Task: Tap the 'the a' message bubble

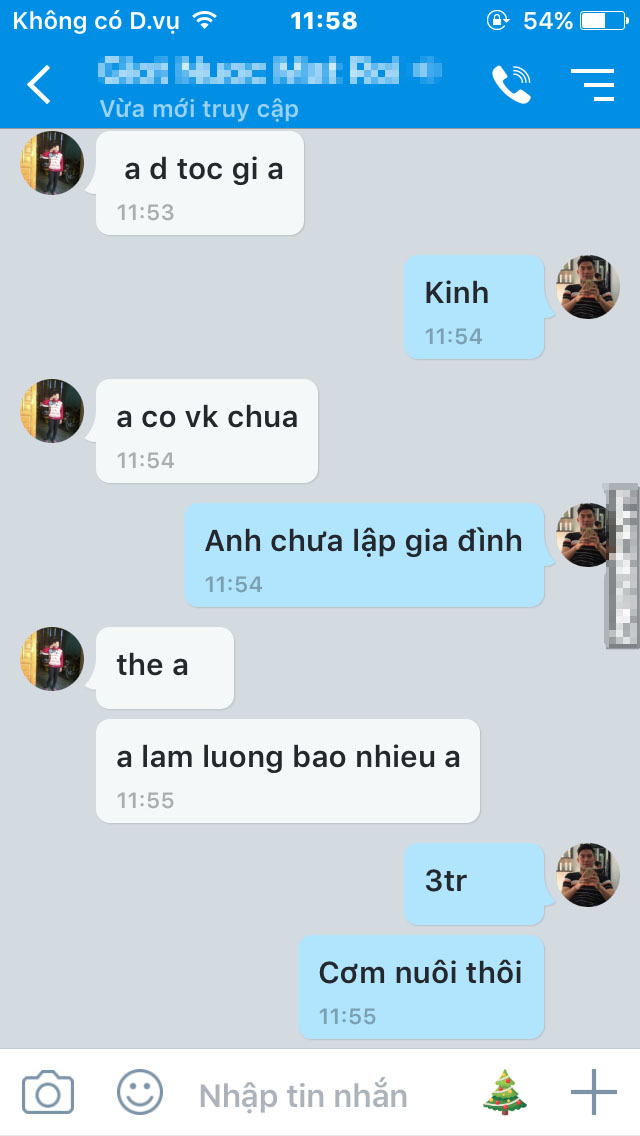Action: (165, 668)
